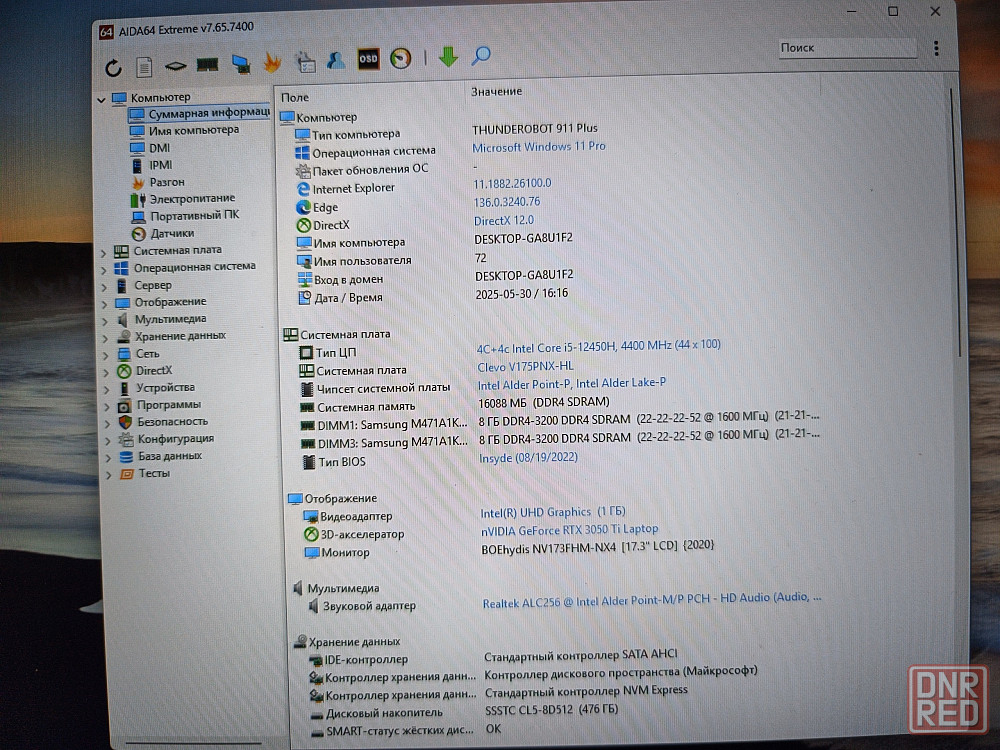
Task: Expand the Операционная система tree node
Action: [103, 268]
